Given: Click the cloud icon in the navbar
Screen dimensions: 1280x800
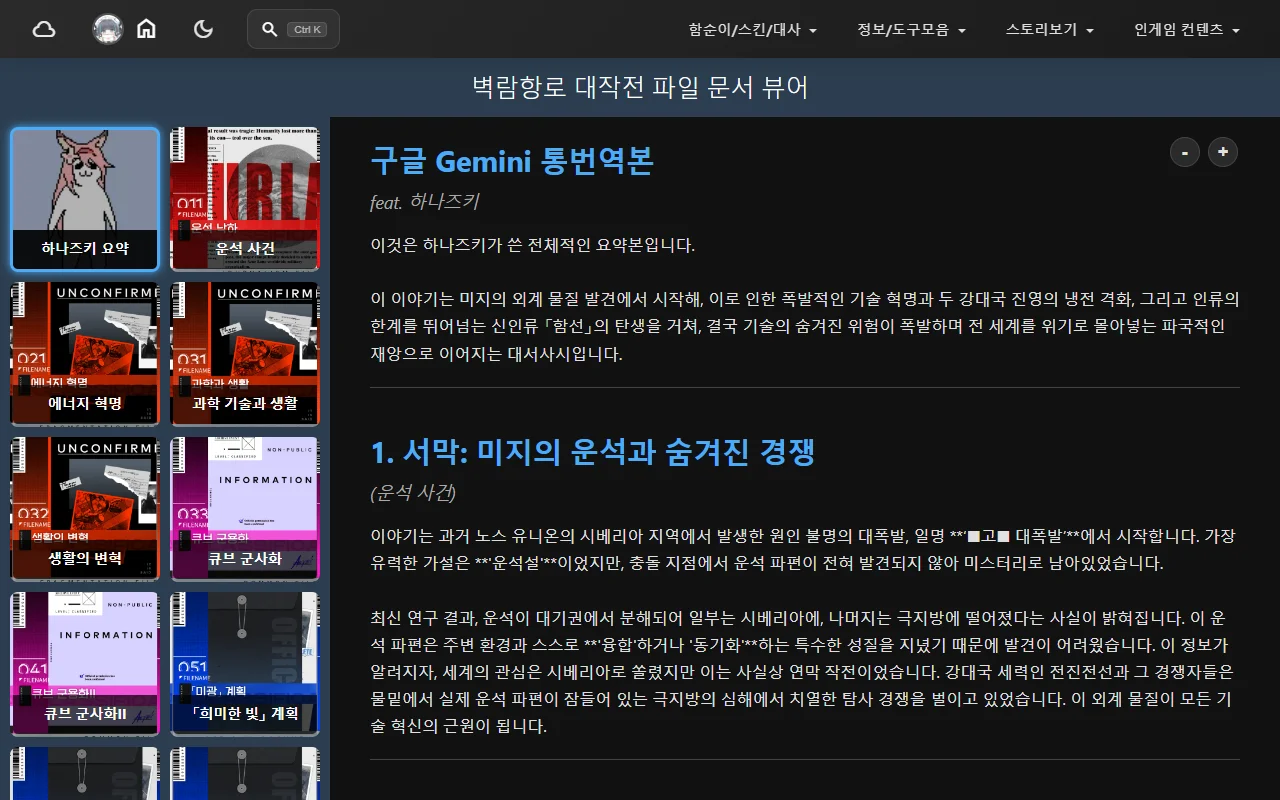Looking at the screenshot, I should pyautogui.click(x=44, y=29).
